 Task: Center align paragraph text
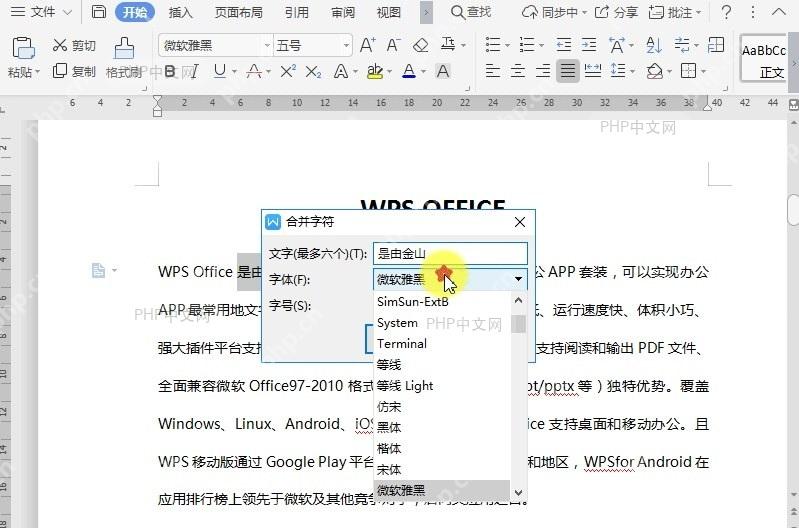(518, 71)
